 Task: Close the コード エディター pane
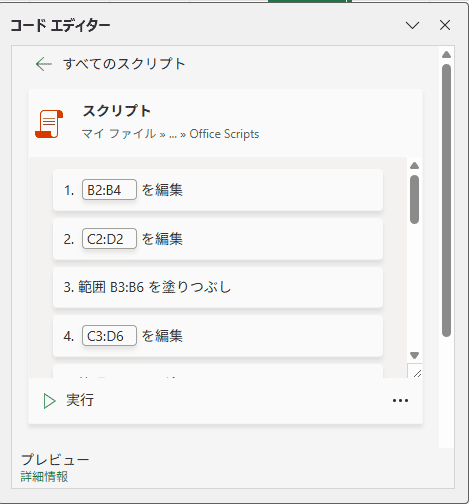[445, 25]
